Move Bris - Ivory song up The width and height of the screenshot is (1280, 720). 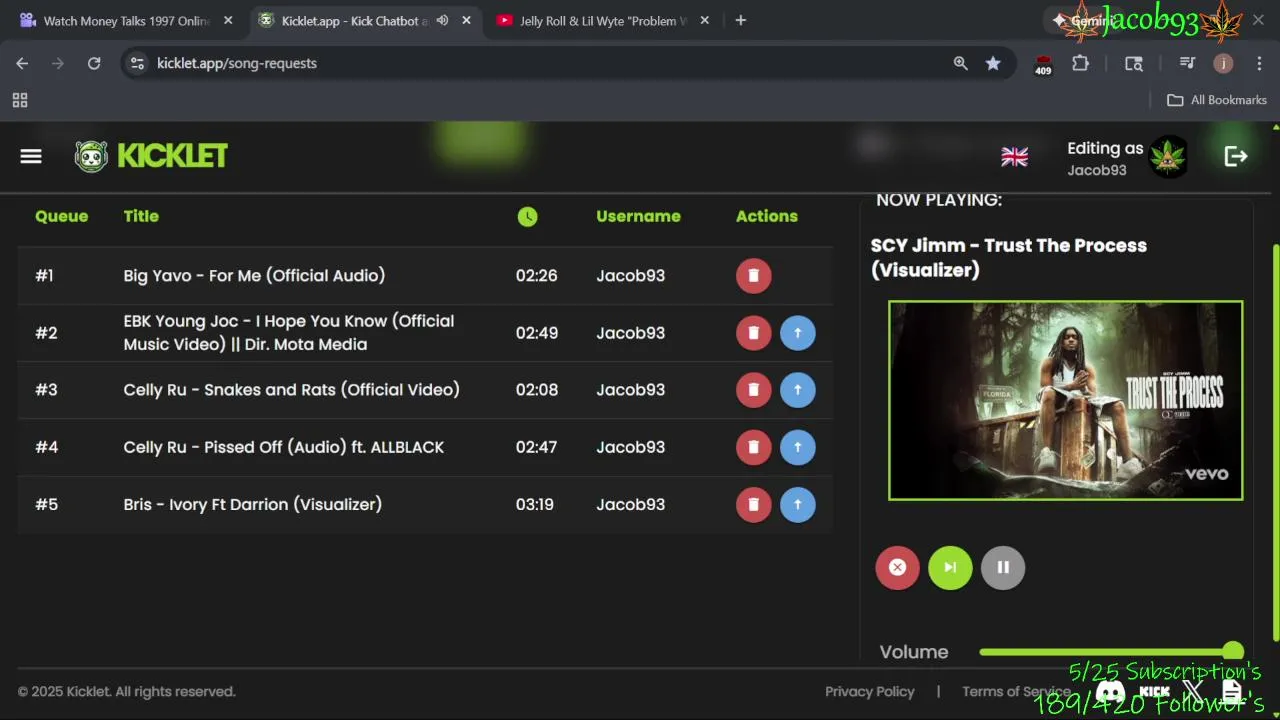click(x=797, y=505)
